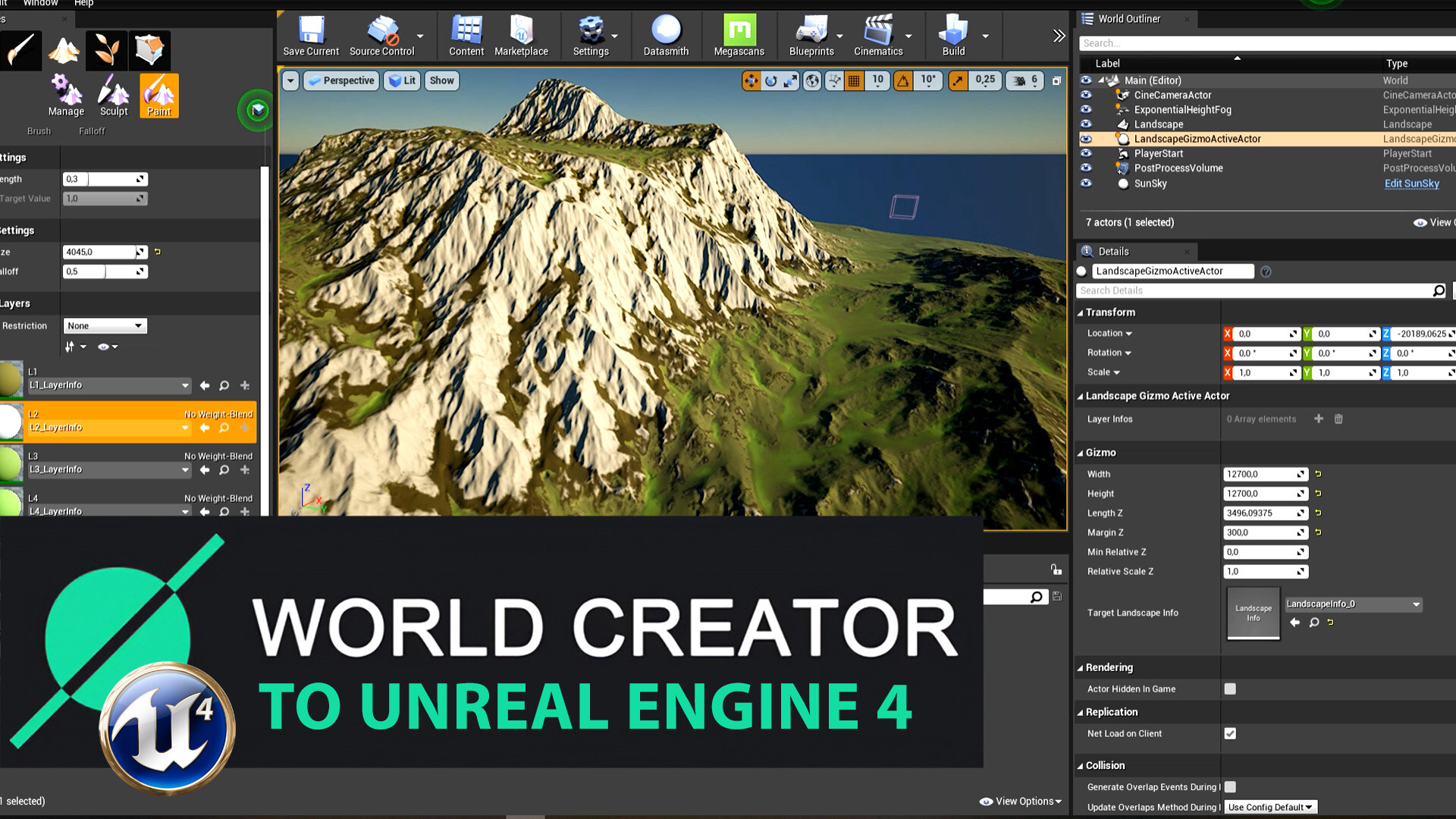The height and width of the screenshot is (819, 1456).
Task: Maximize viewport restore icon
Action: click(1056, 80)
